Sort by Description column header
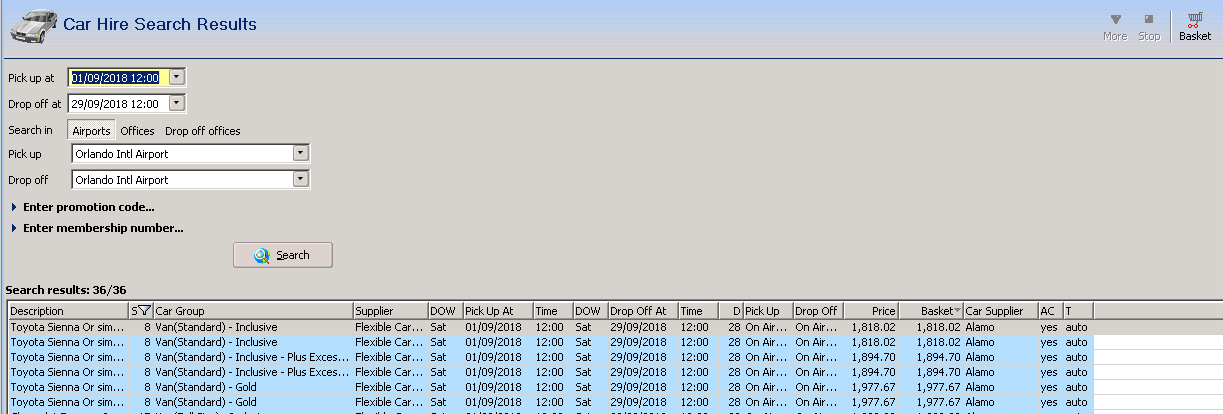The height and width of the screenshot is (414, 1223). pos(68,311)
